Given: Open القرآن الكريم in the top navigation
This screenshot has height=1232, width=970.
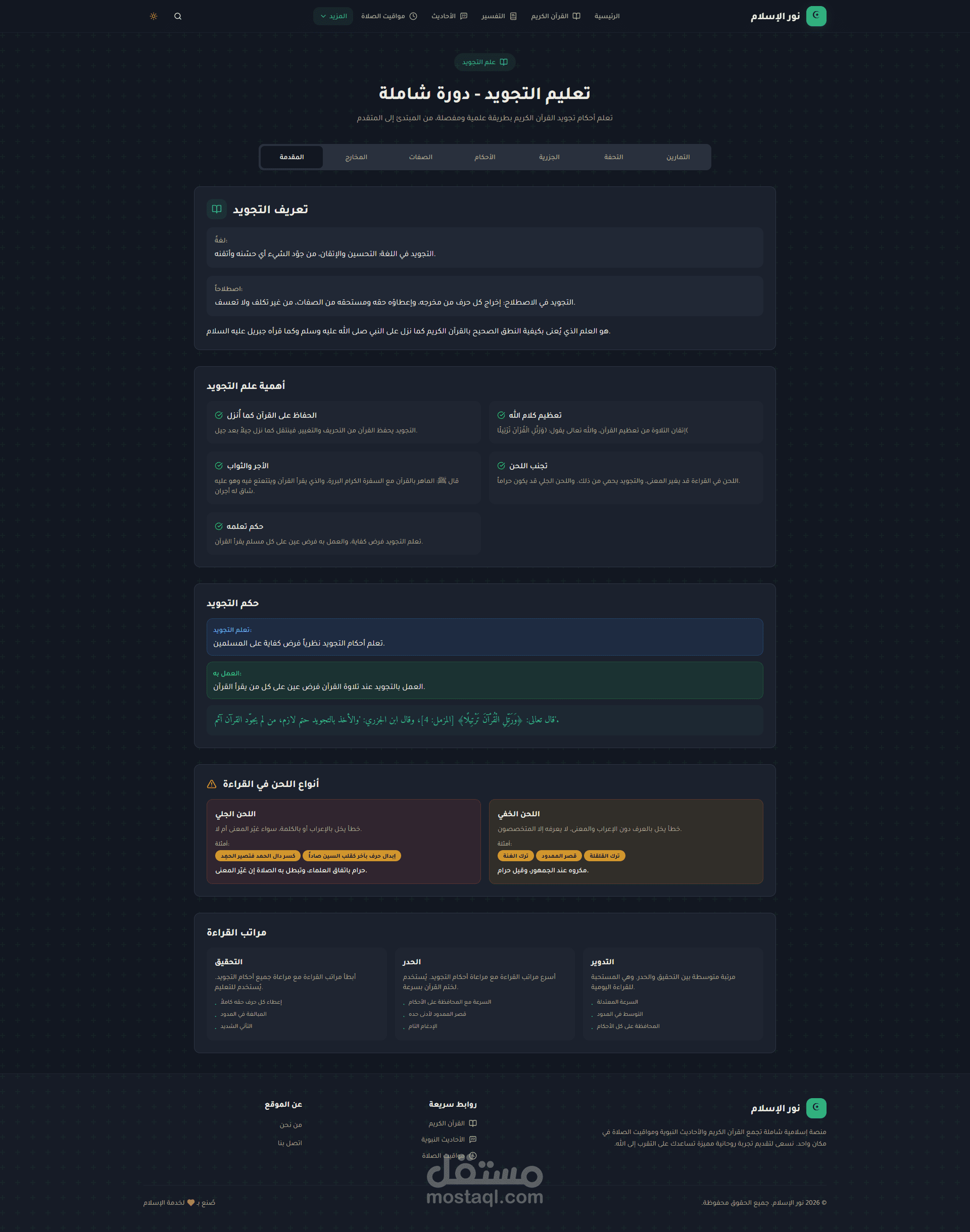Looking at the screenshot, I should (x=555, y=17).
